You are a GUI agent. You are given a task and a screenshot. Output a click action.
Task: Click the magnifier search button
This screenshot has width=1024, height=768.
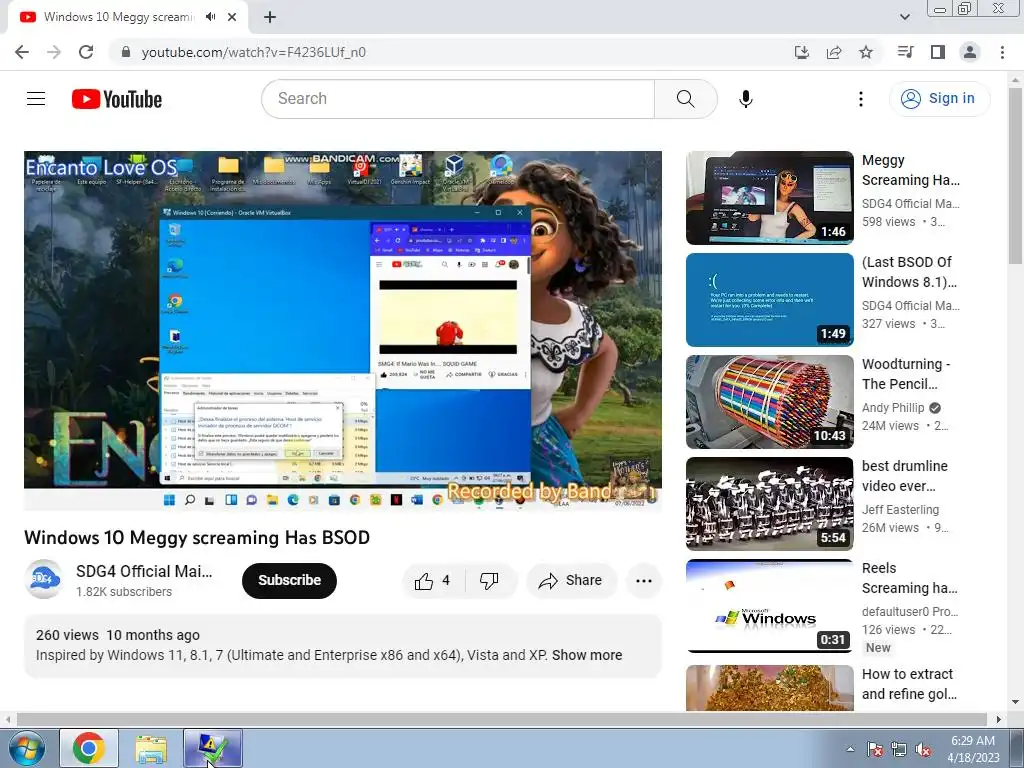(x=686, y=99)
